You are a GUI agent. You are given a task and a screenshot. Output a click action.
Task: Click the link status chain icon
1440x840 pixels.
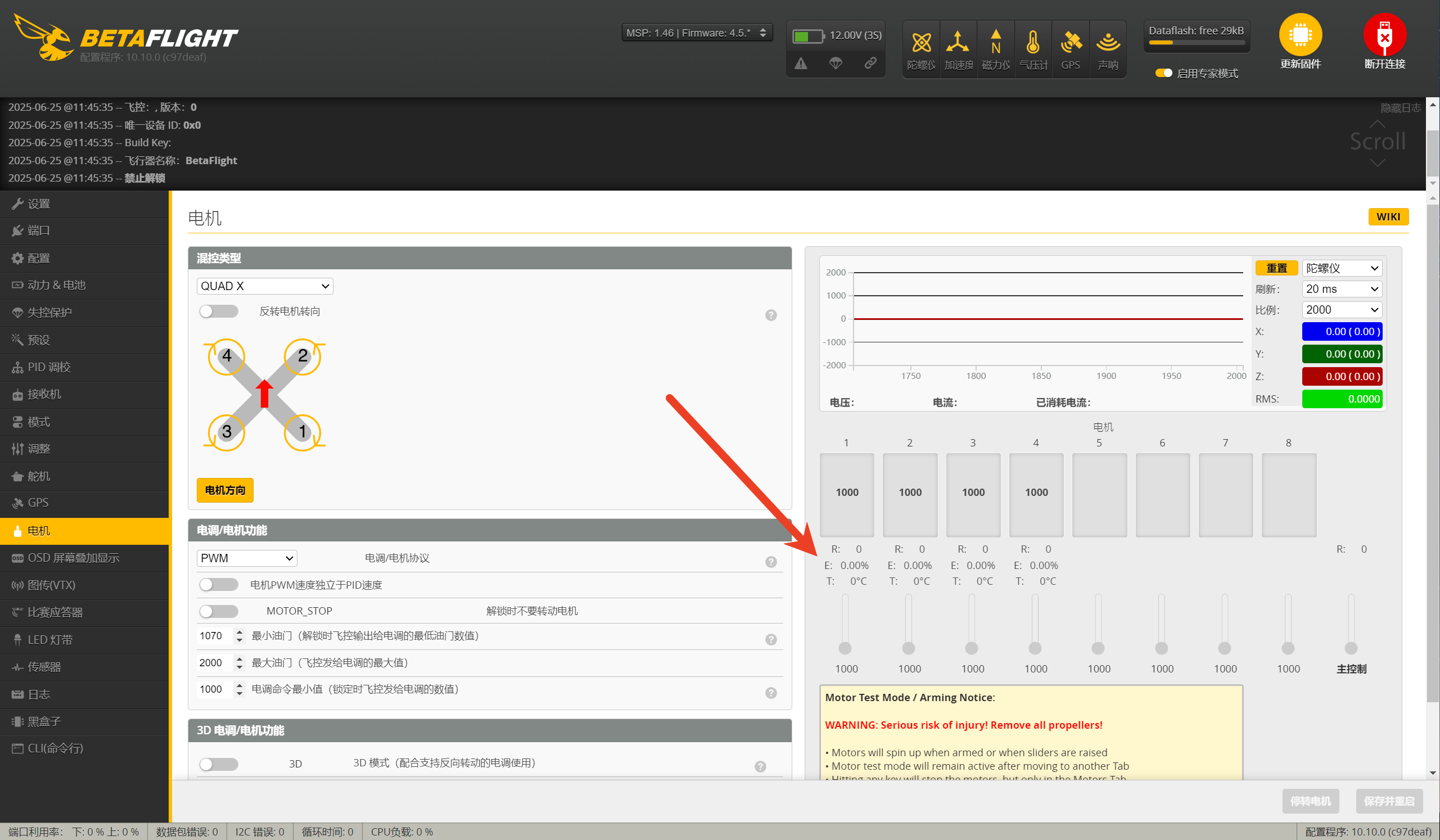coord(870,64)
